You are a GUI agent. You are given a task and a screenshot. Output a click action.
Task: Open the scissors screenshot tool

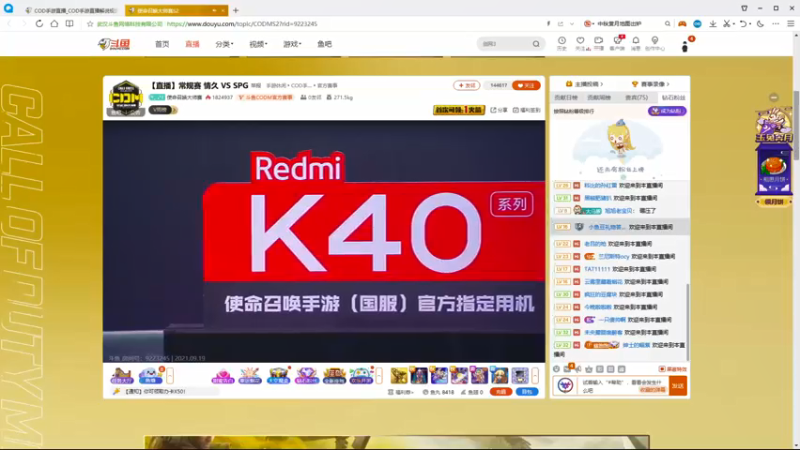coord(727,23)
